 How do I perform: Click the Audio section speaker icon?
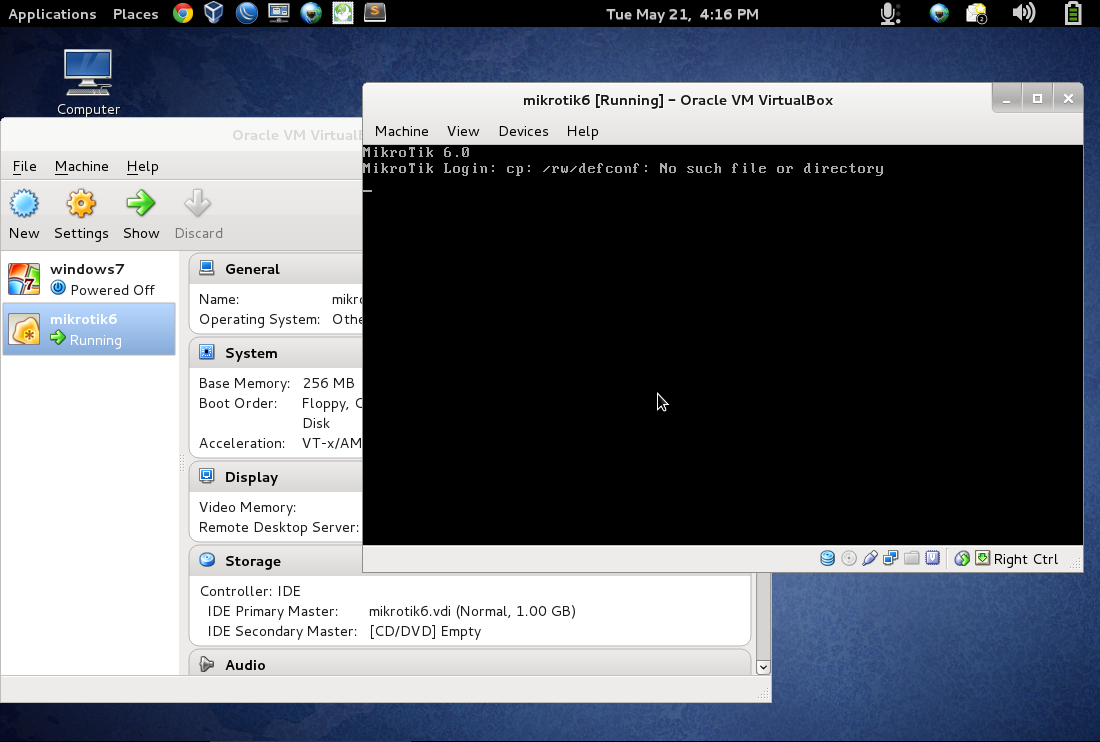[x=206, y=664]
